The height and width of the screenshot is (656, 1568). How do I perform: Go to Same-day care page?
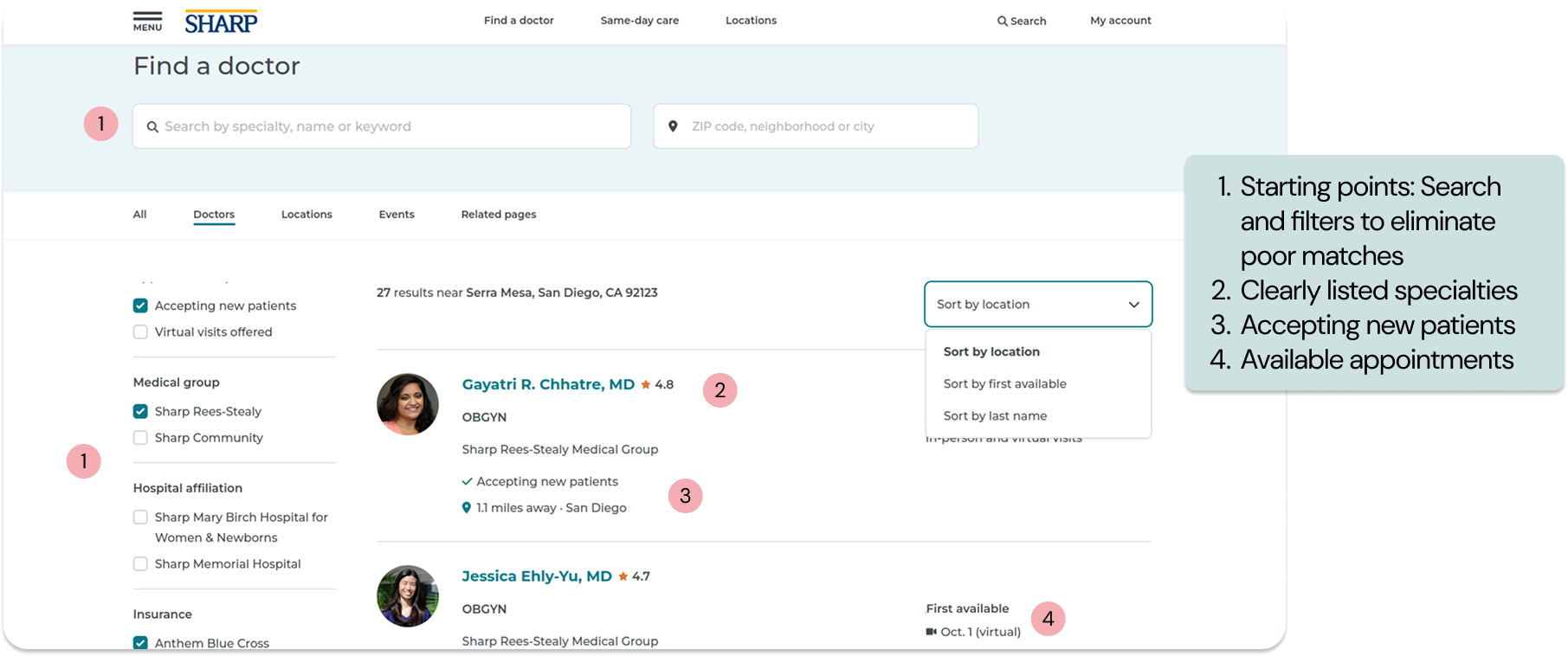click(640, 21)
